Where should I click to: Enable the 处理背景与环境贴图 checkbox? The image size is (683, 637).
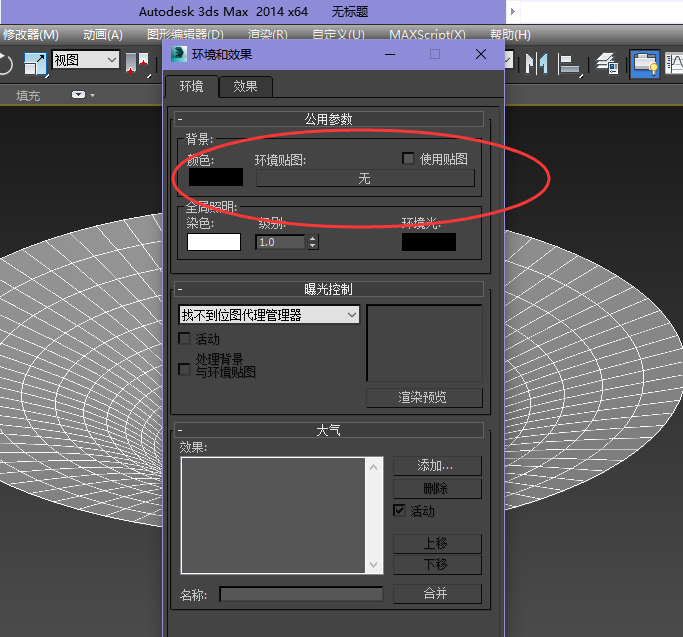[185, 369]
